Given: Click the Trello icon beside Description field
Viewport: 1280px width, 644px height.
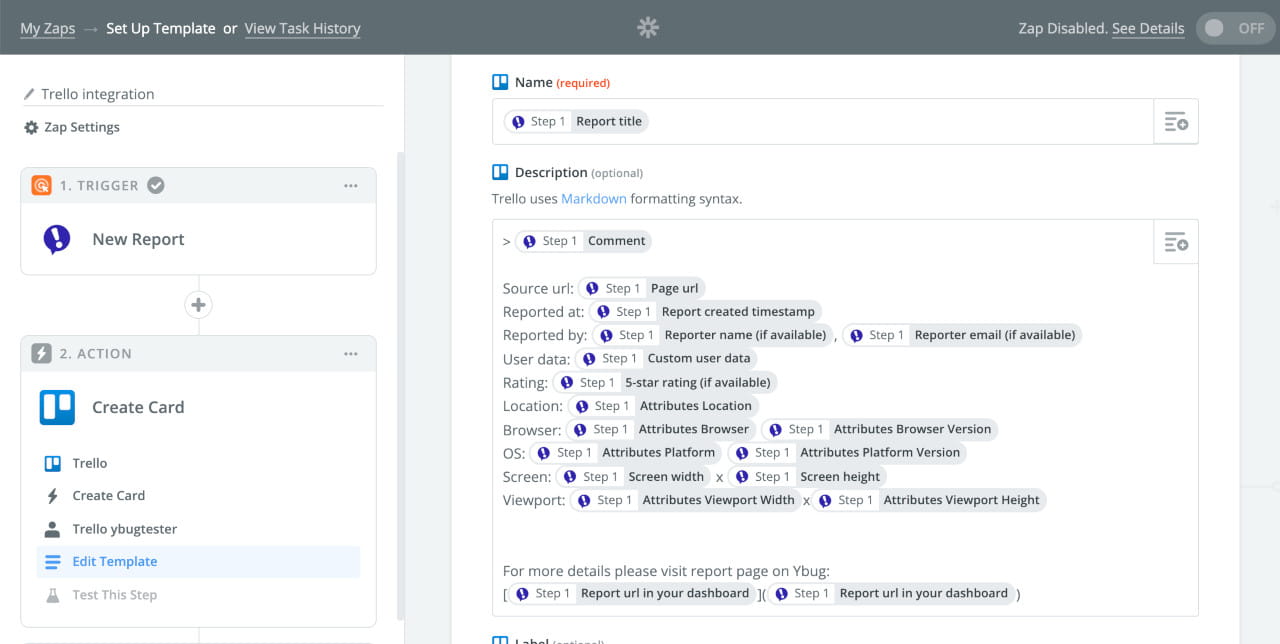Looking at the screenshot, I should [500, 172].
